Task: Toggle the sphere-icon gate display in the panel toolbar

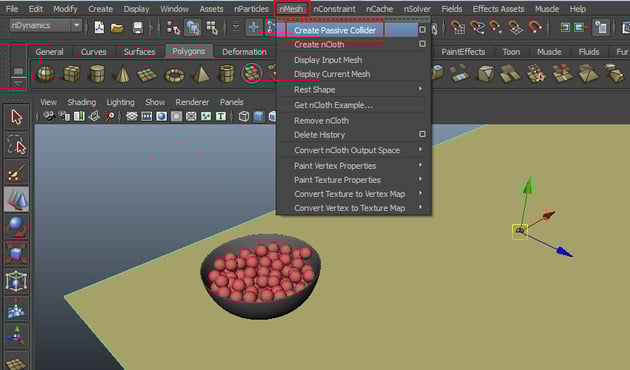Action: coord(162,117)
